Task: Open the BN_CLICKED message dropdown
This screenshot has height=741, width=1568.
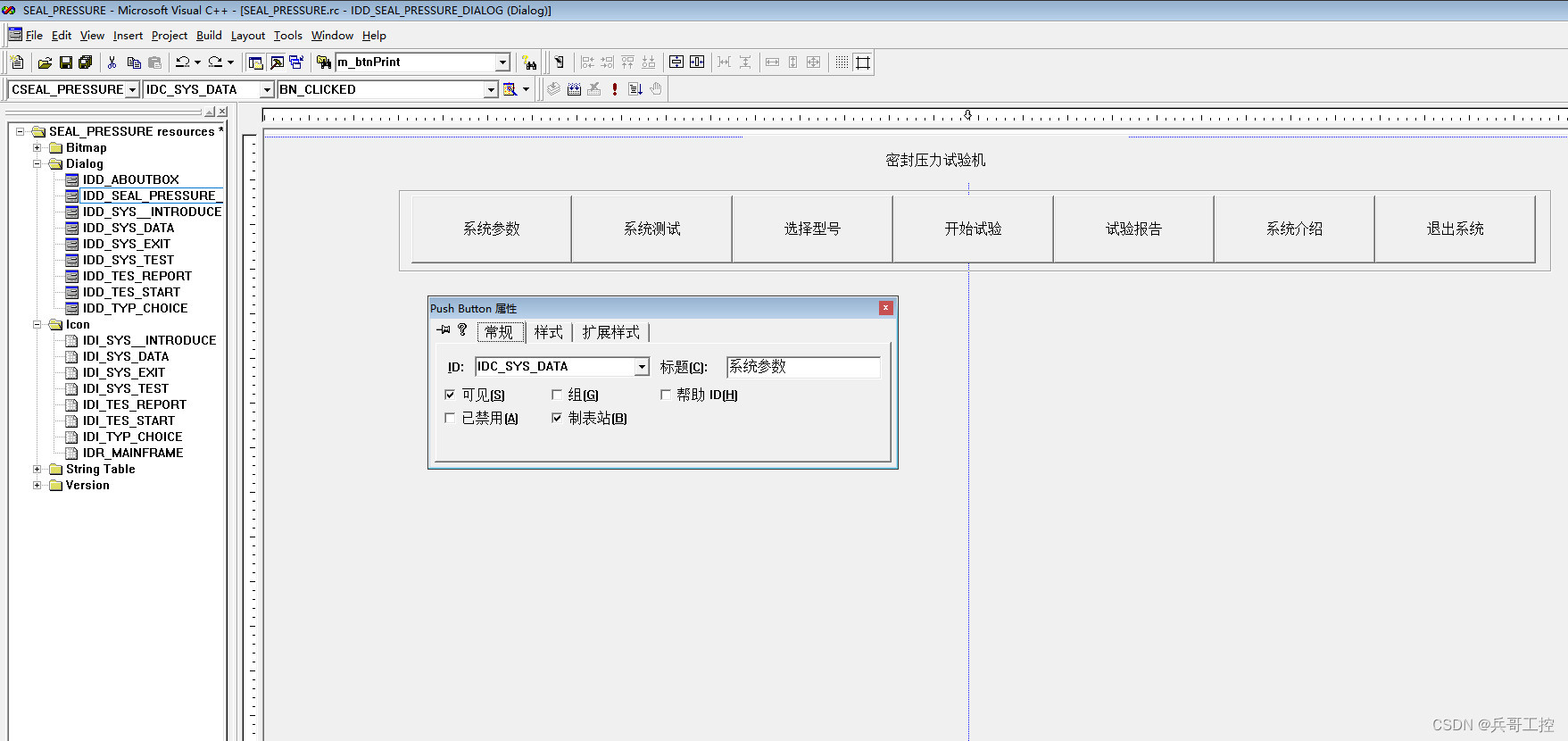Action: click(490, 89)
